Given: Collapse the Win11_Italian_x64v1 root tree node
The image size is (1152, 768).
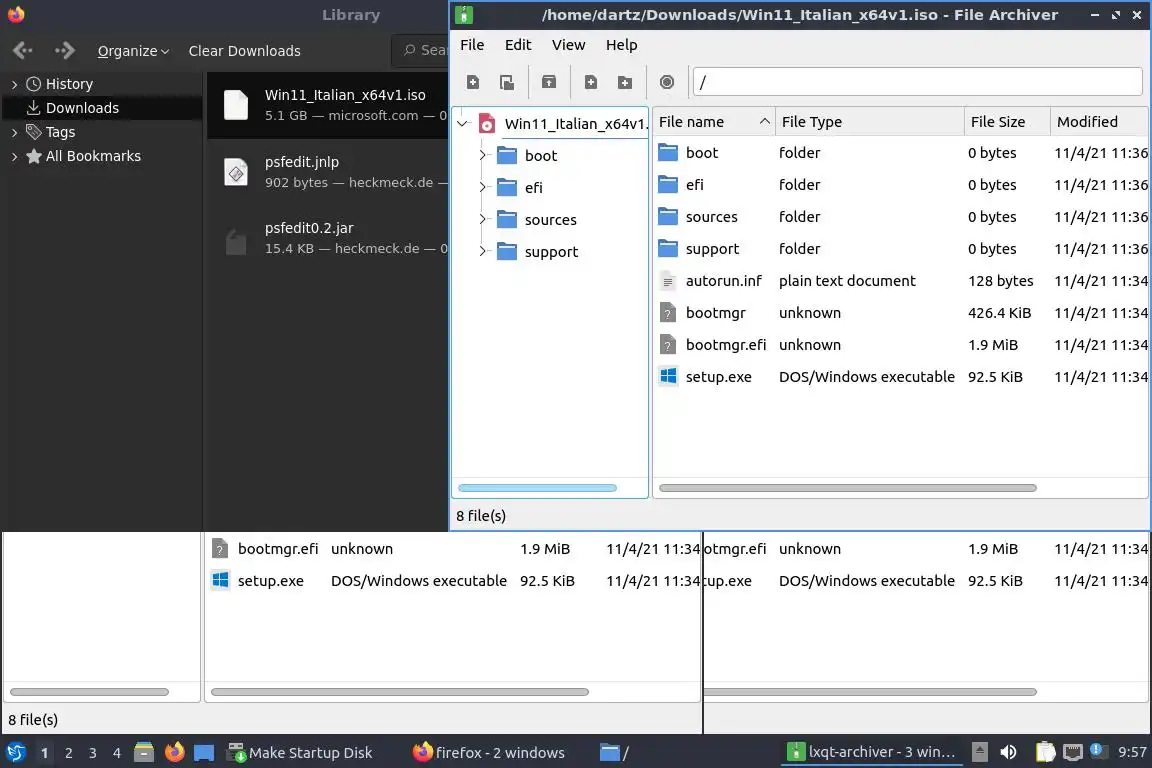Looking at the screenshot, I should [x=462, y=123].
